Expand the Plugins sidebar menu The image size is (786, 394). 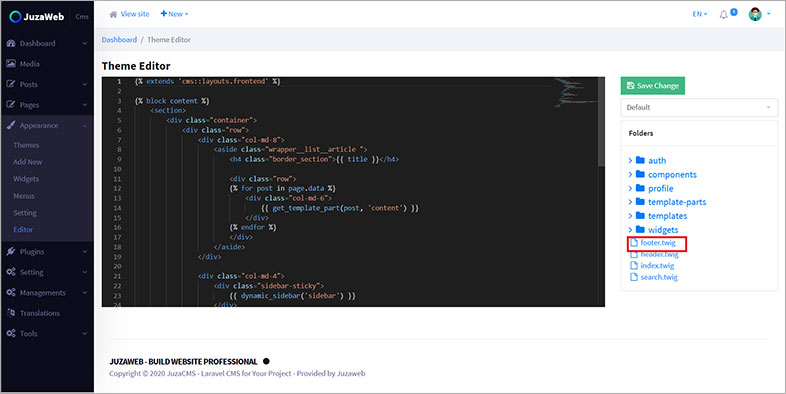(47, 252)
